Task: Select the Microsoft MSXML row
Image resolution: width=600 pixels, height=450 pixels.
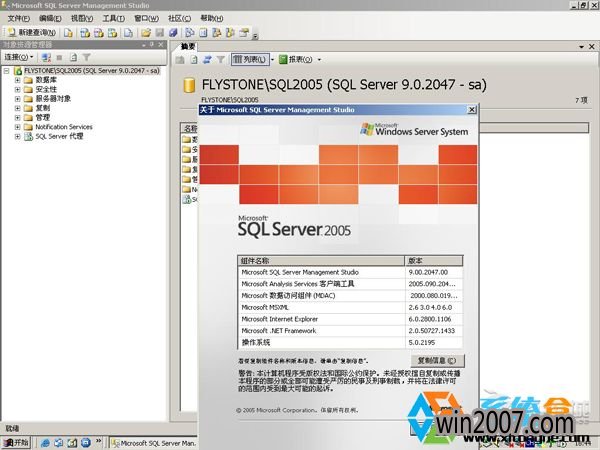Action: point(350,307)
